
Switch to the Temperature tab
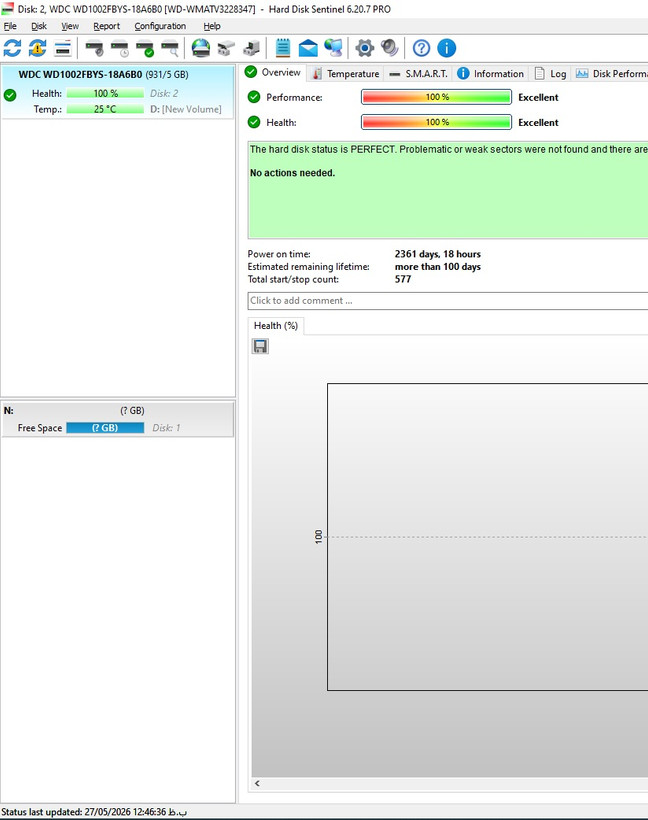pyautogui.click(x=346, y=74)
